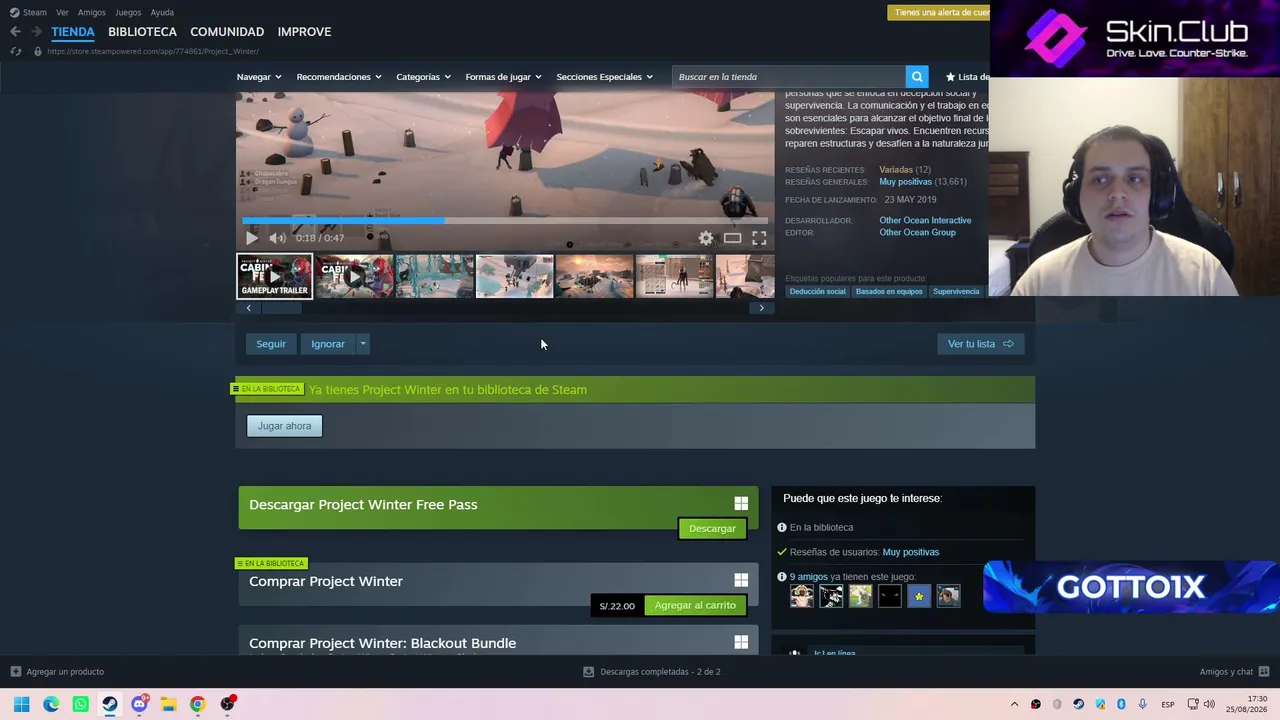Open the IMPROVE profile tab
This screenshot has width=1280, height=720.
pos(304,32)
